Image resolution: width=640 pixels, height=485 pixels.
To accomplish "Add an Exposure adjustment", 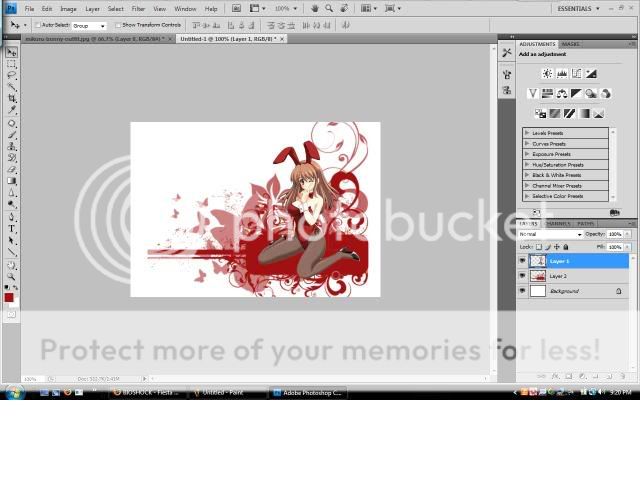I will [x=591, y=73].
